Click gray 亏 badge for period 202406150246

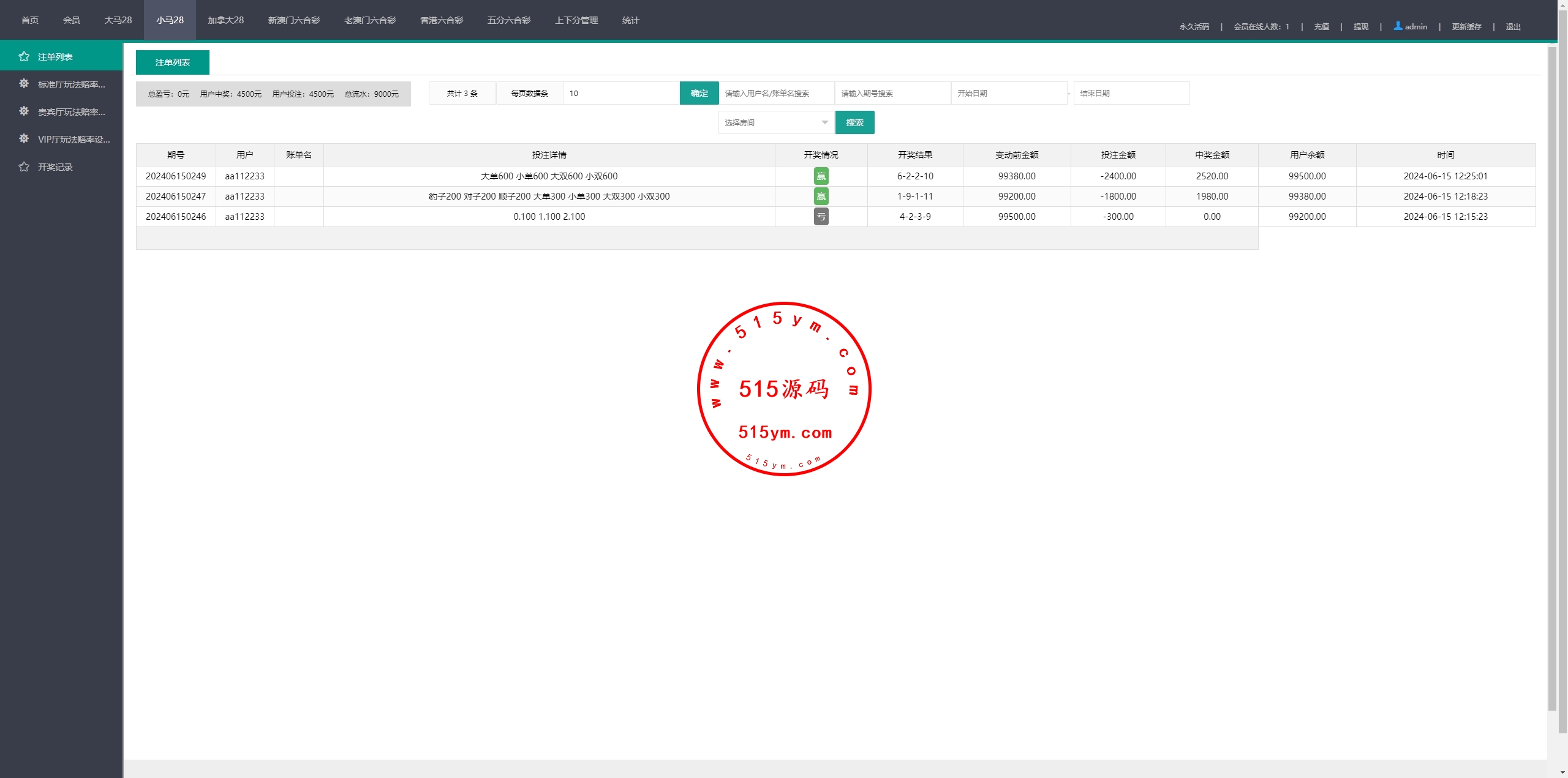coord(821,217)
